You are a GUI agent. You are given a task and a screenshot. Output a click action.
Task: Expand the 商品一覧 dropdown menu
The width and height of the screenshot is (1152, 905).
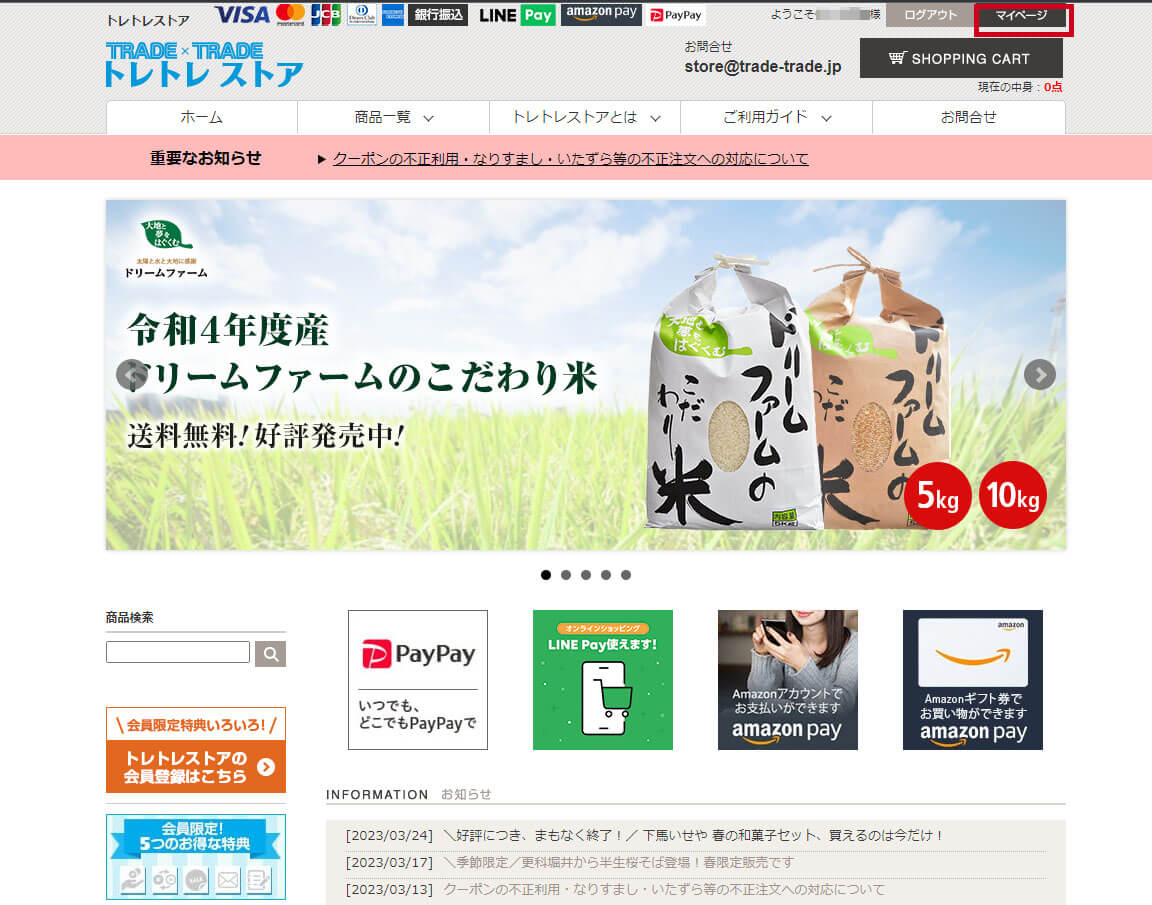(x=393, y=117)
